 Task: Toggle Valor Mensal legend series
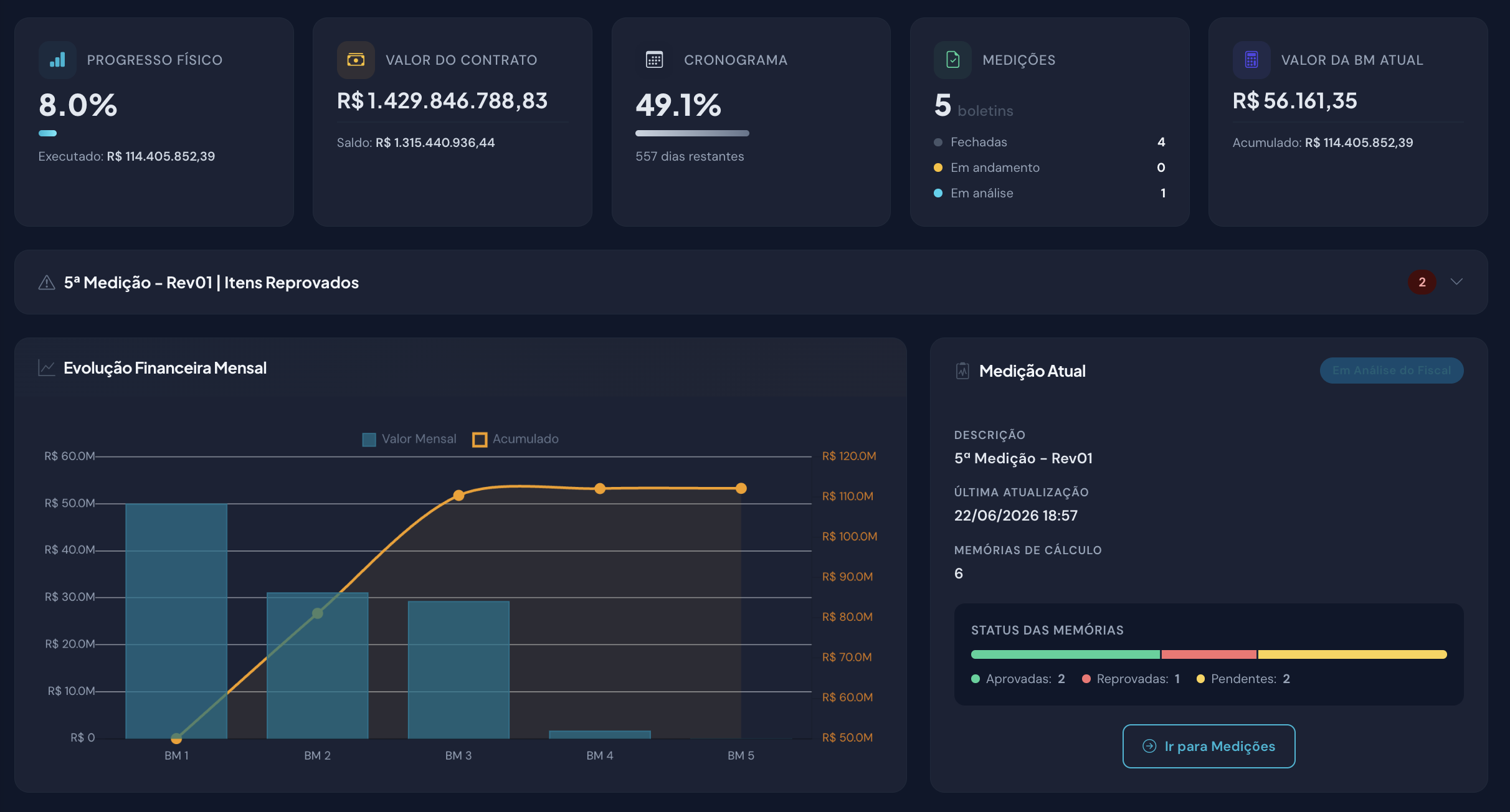coord(409,439)
